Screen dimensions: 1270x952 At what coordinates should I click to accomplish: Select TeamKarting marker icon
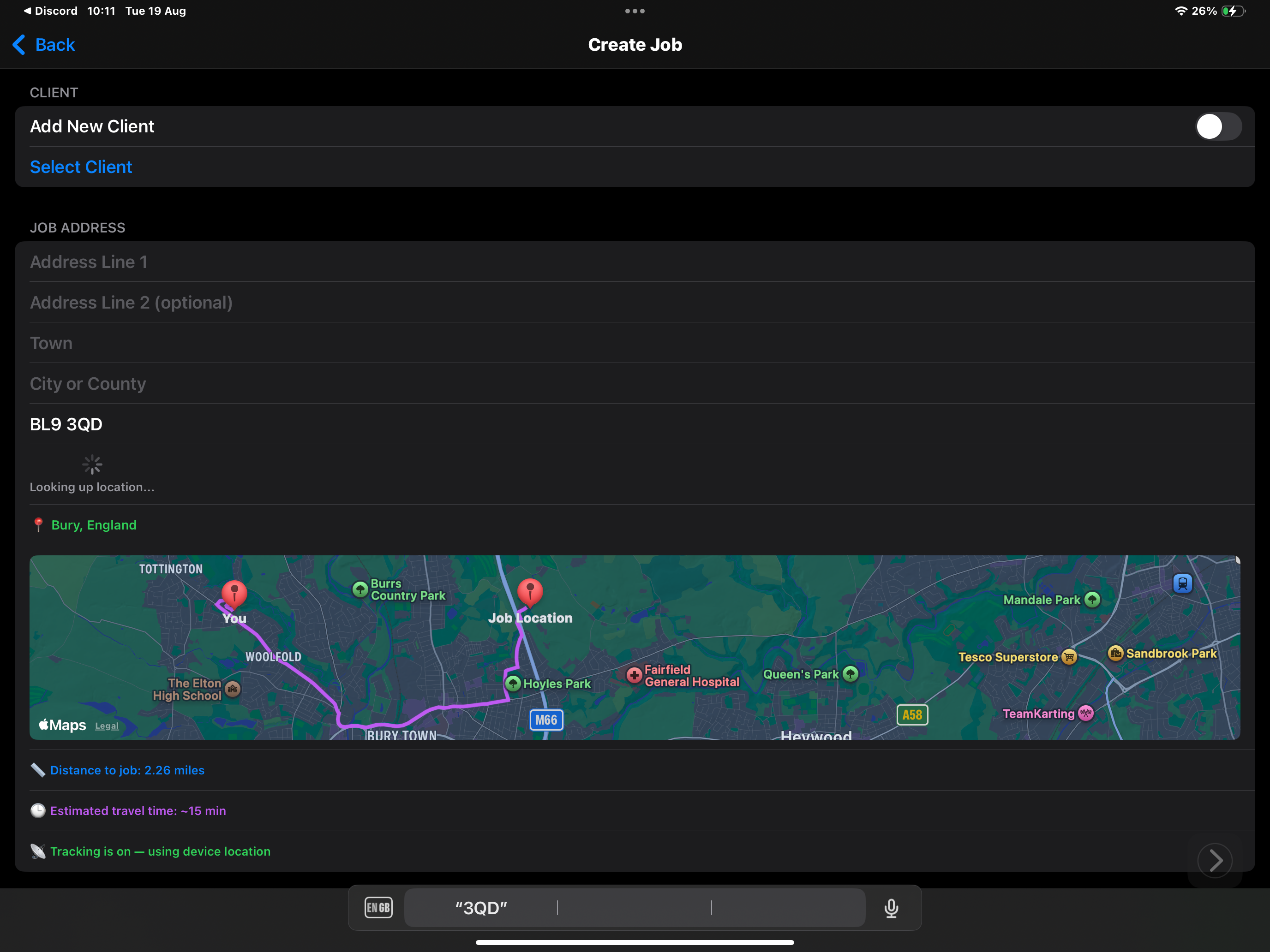[x=1086, y=713]
